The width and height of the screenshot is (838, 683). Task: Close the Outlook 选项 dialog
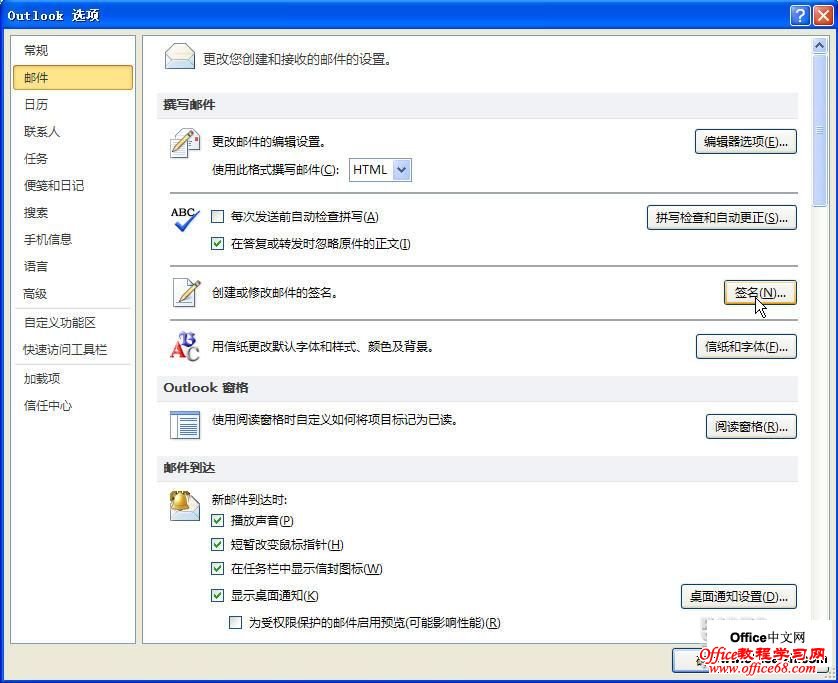tap(823, 15)
